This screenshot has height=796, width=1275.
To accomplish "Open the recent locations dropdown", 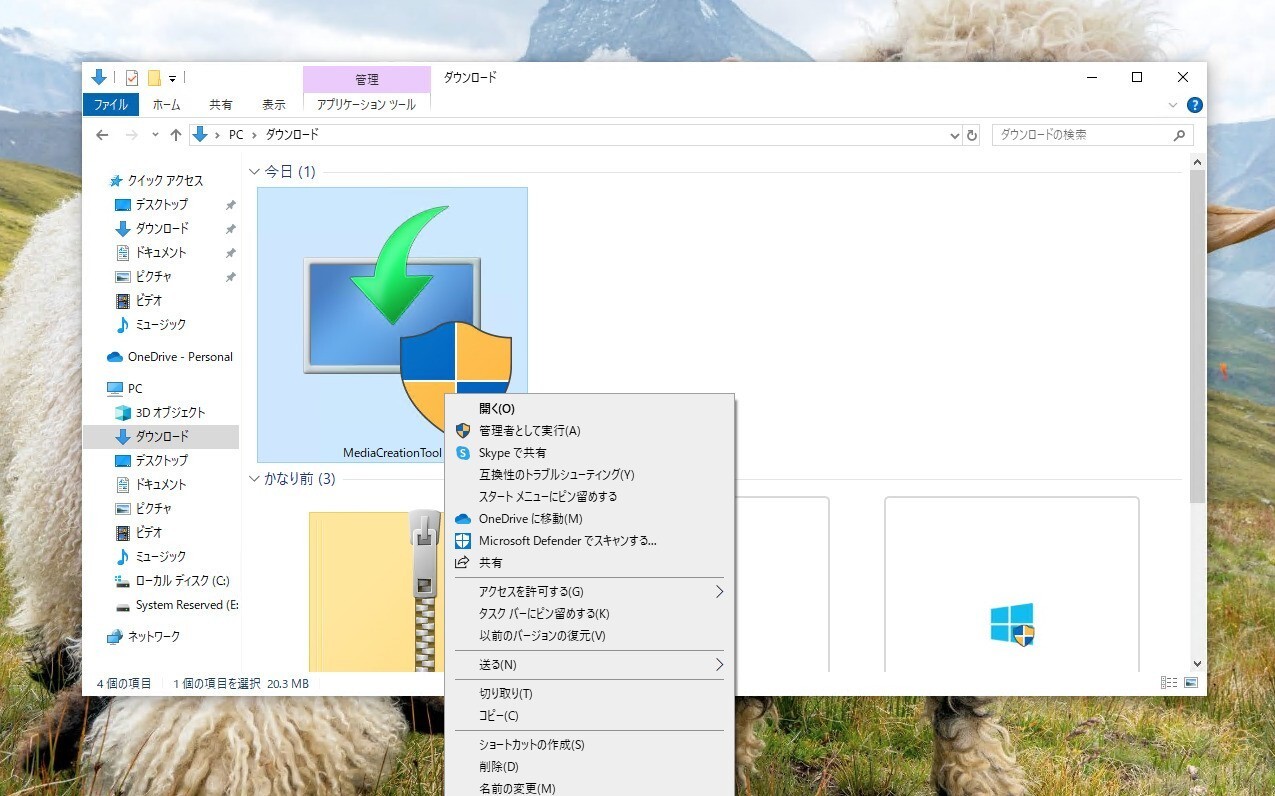I will tap(155, 135).
